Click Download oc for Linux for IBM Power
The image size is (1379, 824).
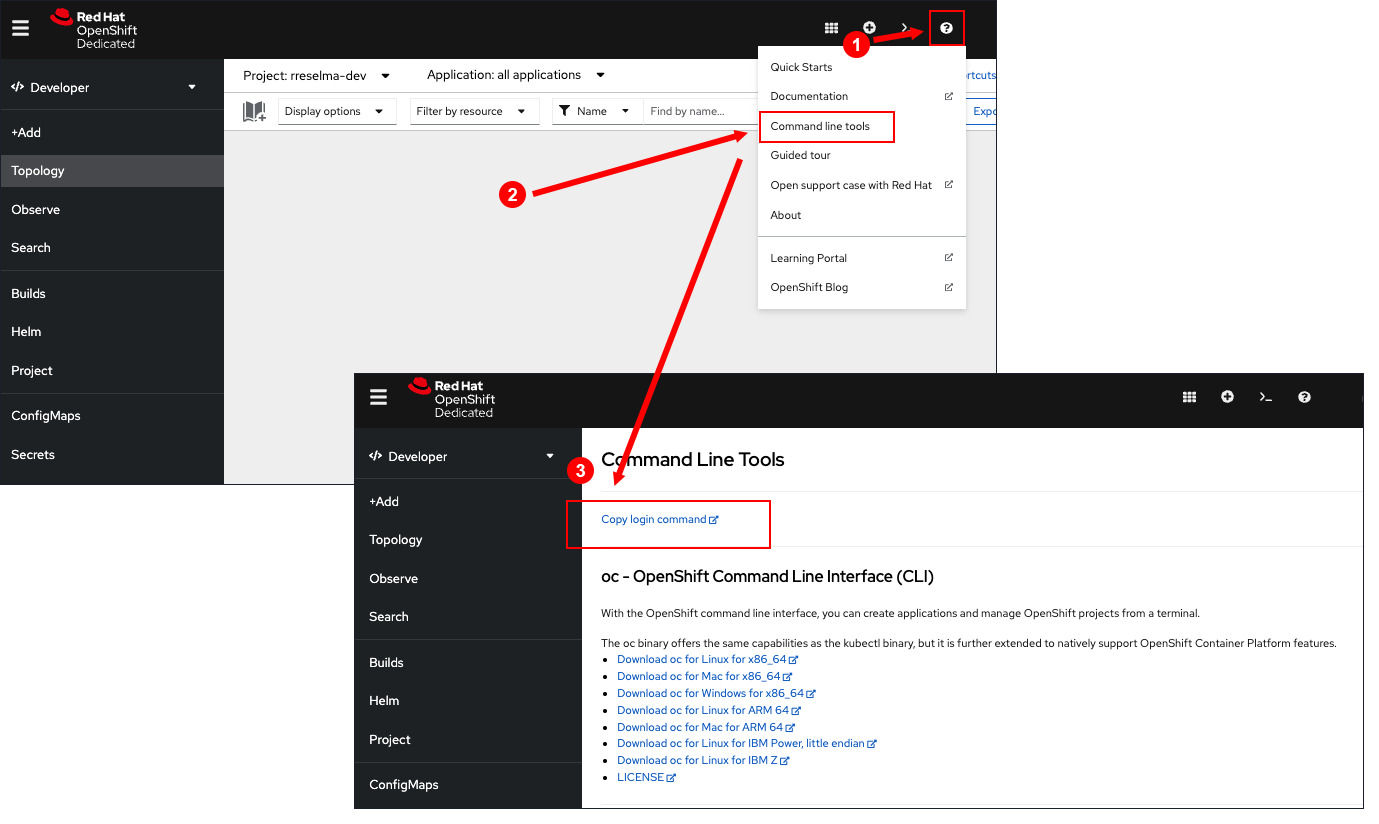pos(747,743)
